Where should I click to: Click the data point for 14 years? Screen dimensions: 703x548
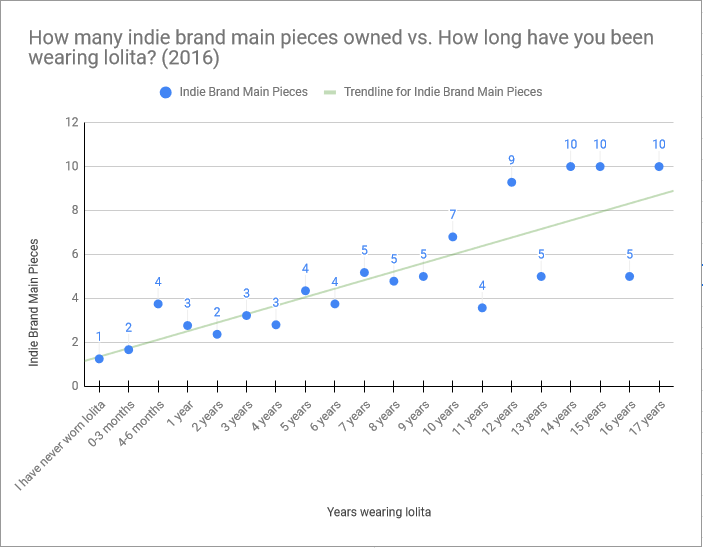570,166
